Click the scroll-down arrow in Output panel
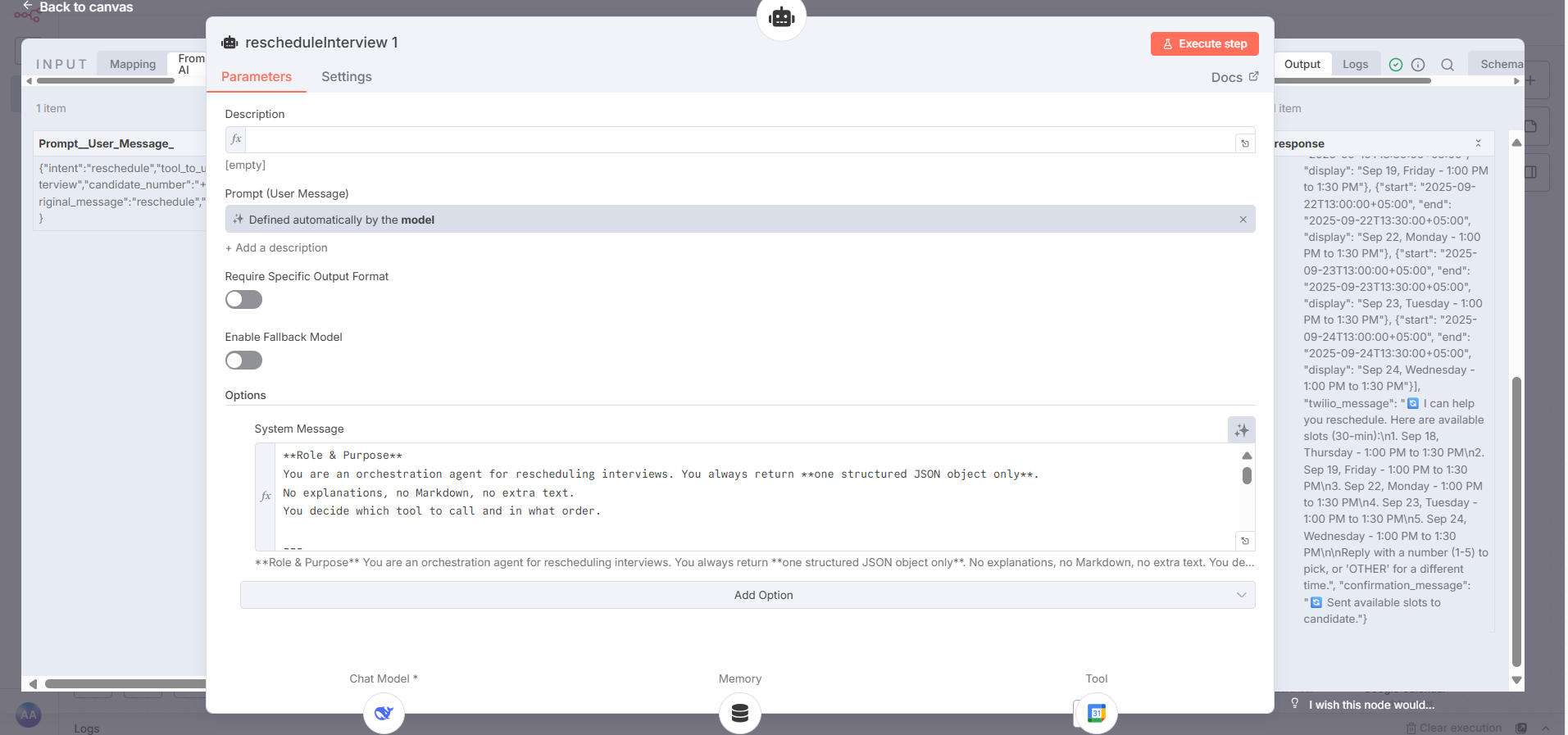 pos(1516,680)
